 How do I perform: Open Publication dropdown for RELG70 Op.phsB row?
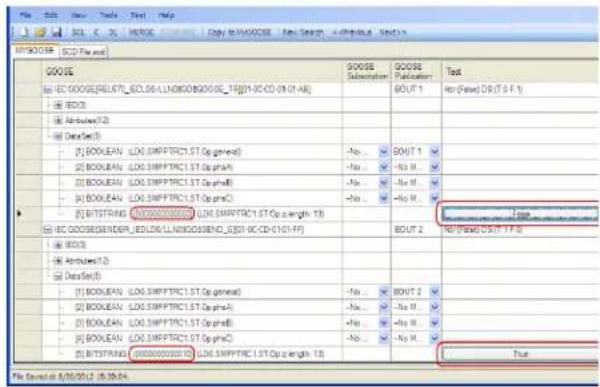tap(434, 183)
